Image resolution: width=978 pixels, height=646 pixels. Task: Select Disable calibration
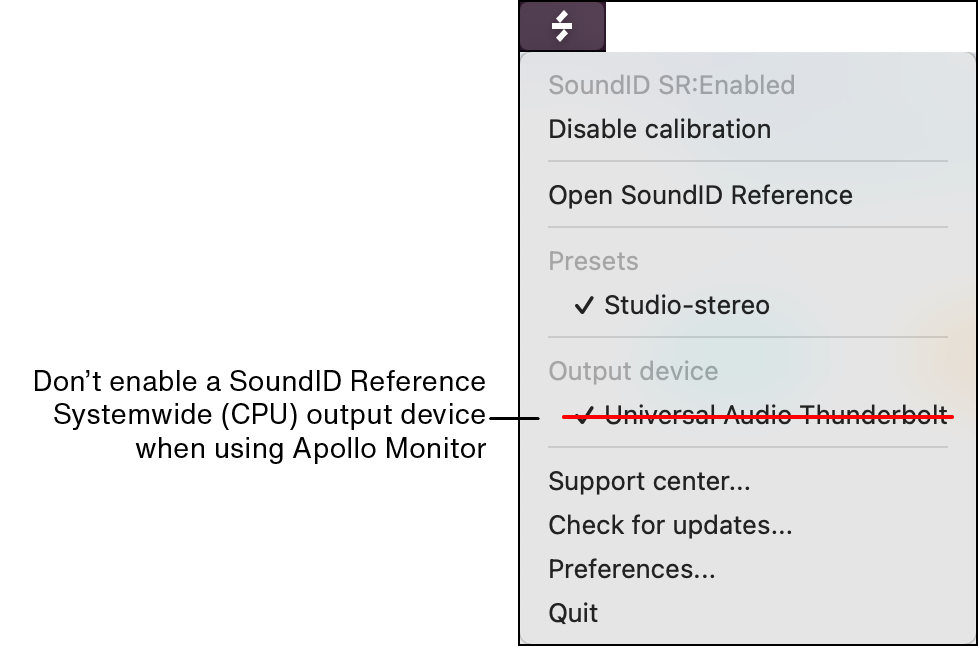(659, 129)
